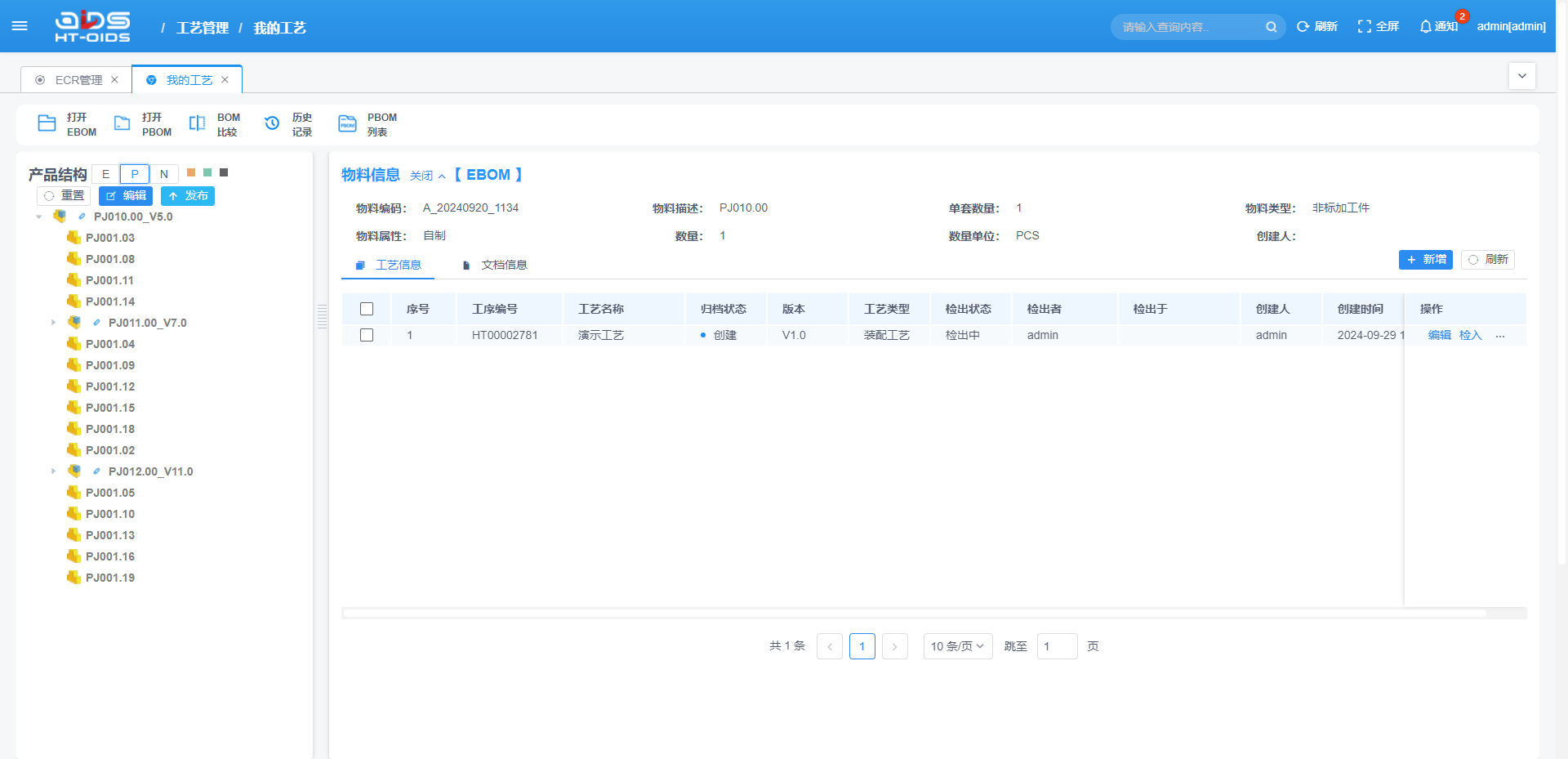Click the 检入 link in the row

tap(1470, 335)
